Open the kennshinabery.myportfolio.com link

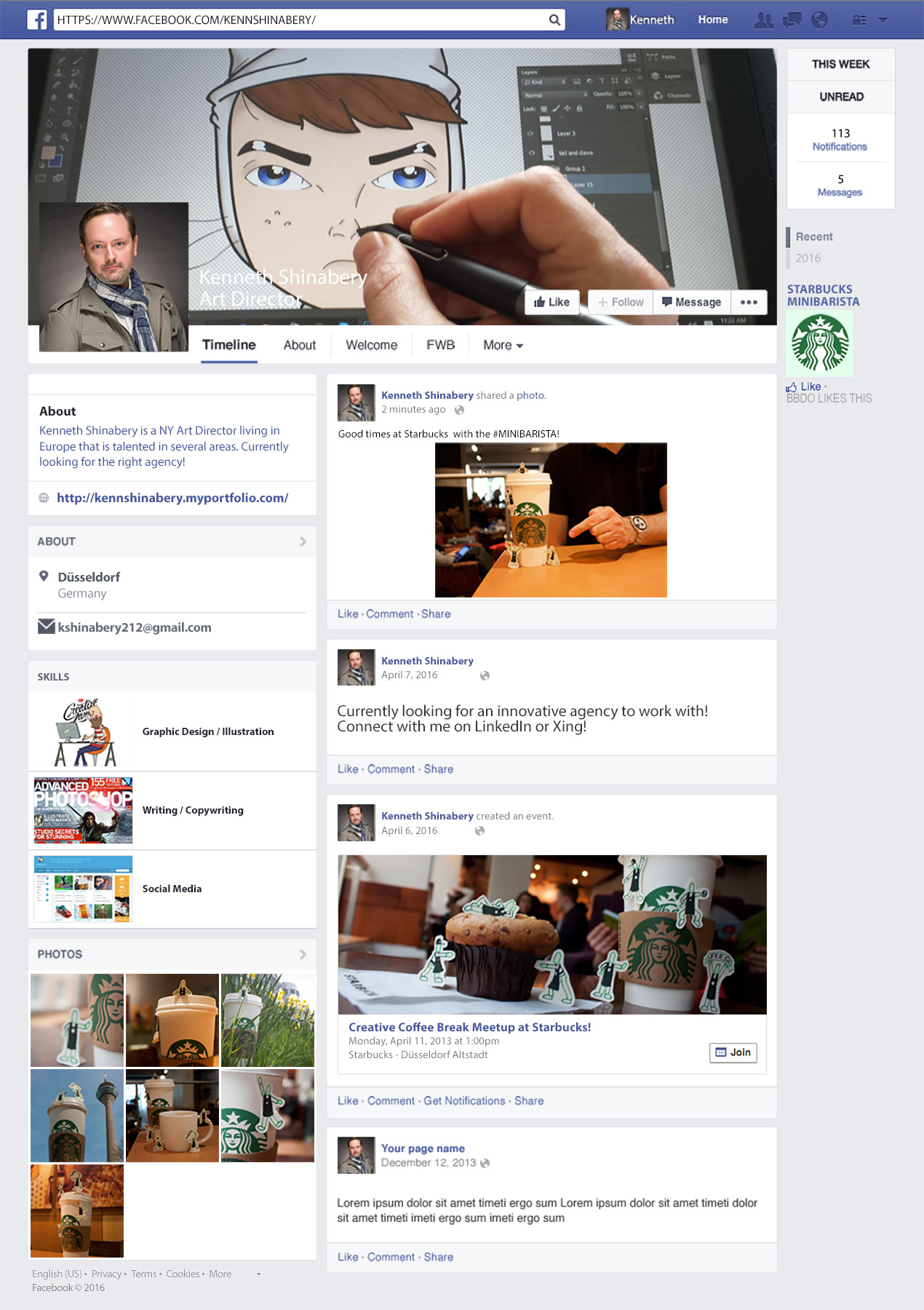point(172,498)
